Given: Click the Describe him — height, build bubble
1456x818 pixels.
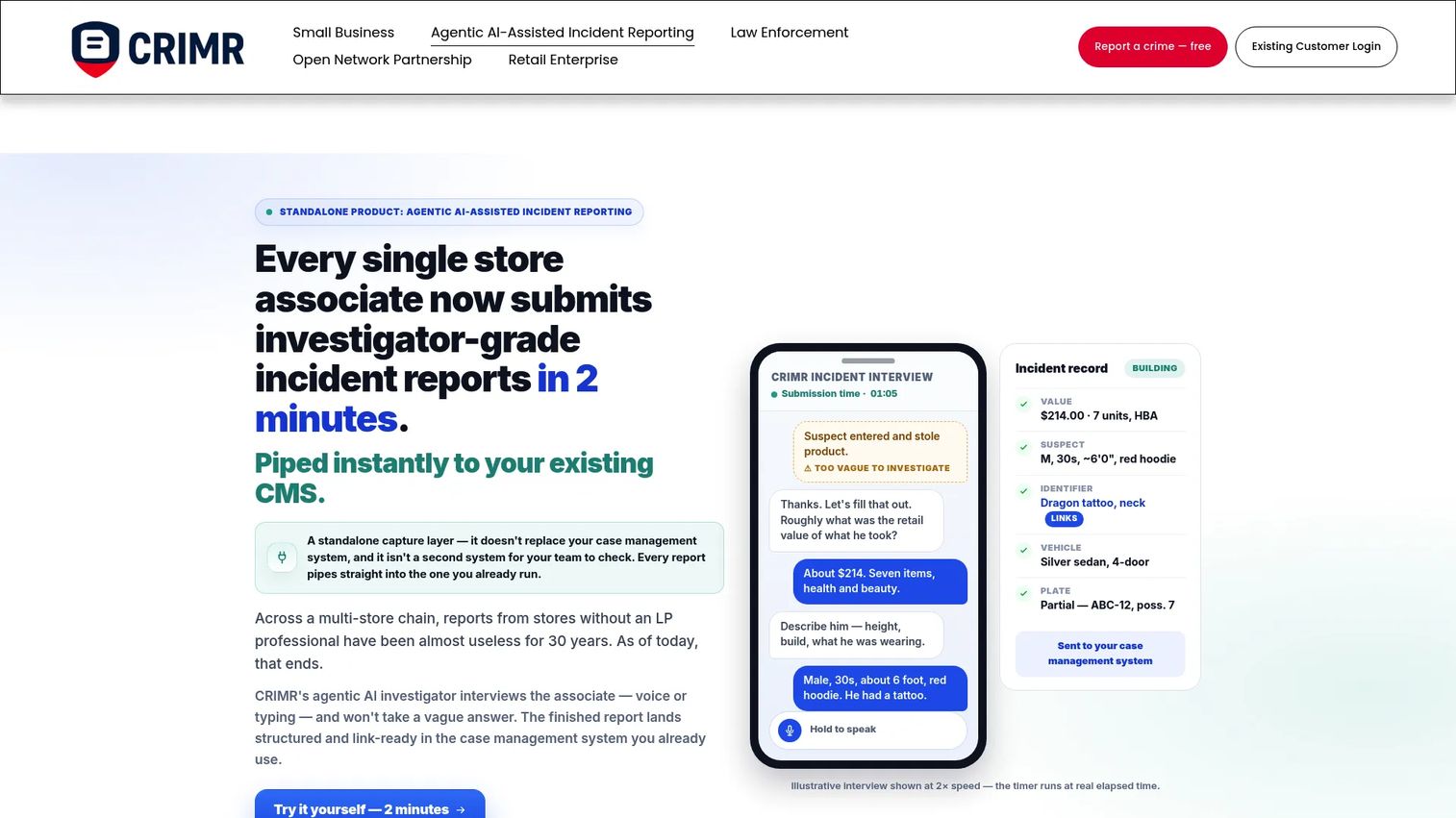Looking at the screenshot, I should [x=856, y=634].
